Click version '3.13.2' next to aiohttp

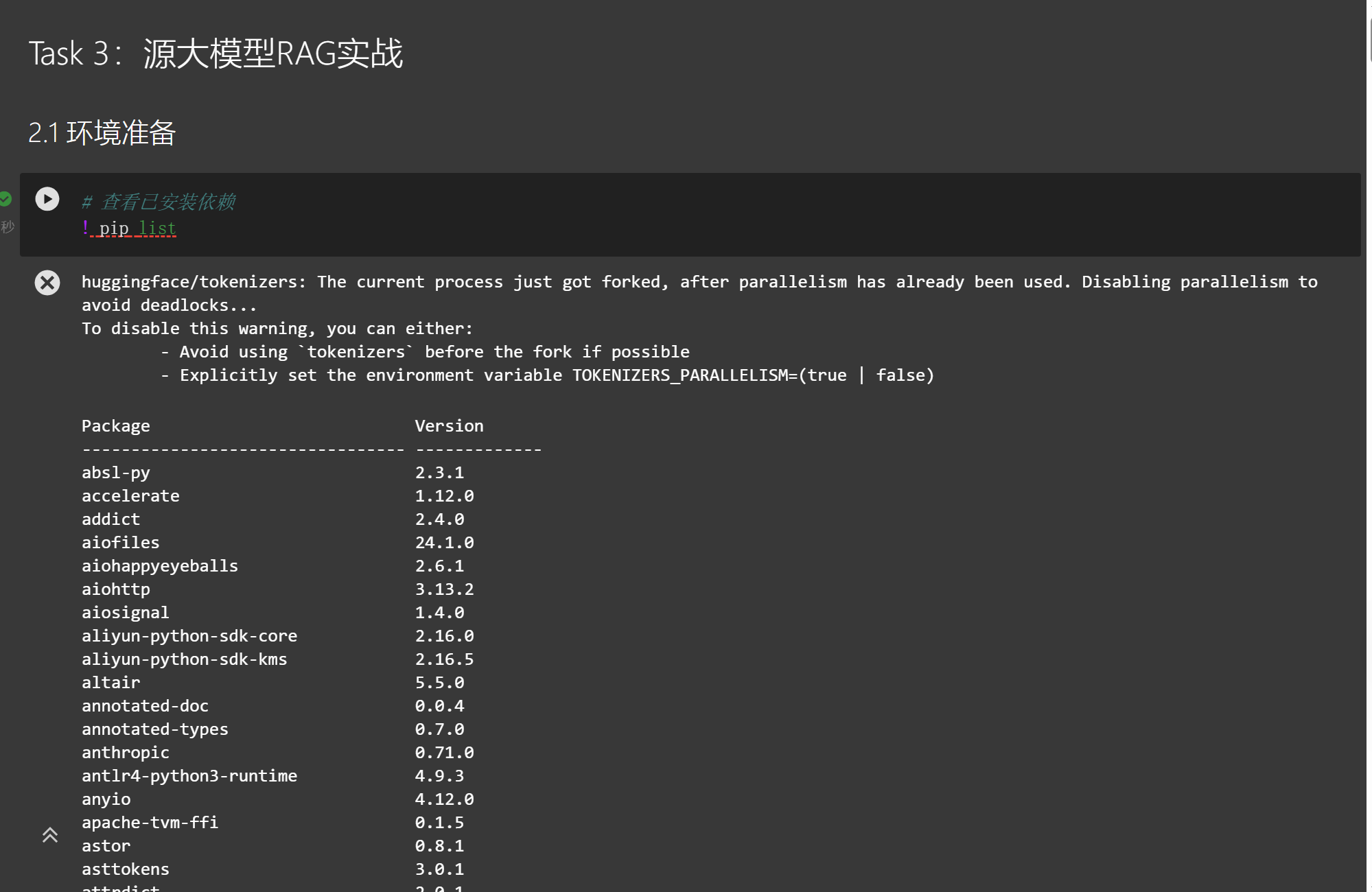pyautogui.click(x=444, y=589)
